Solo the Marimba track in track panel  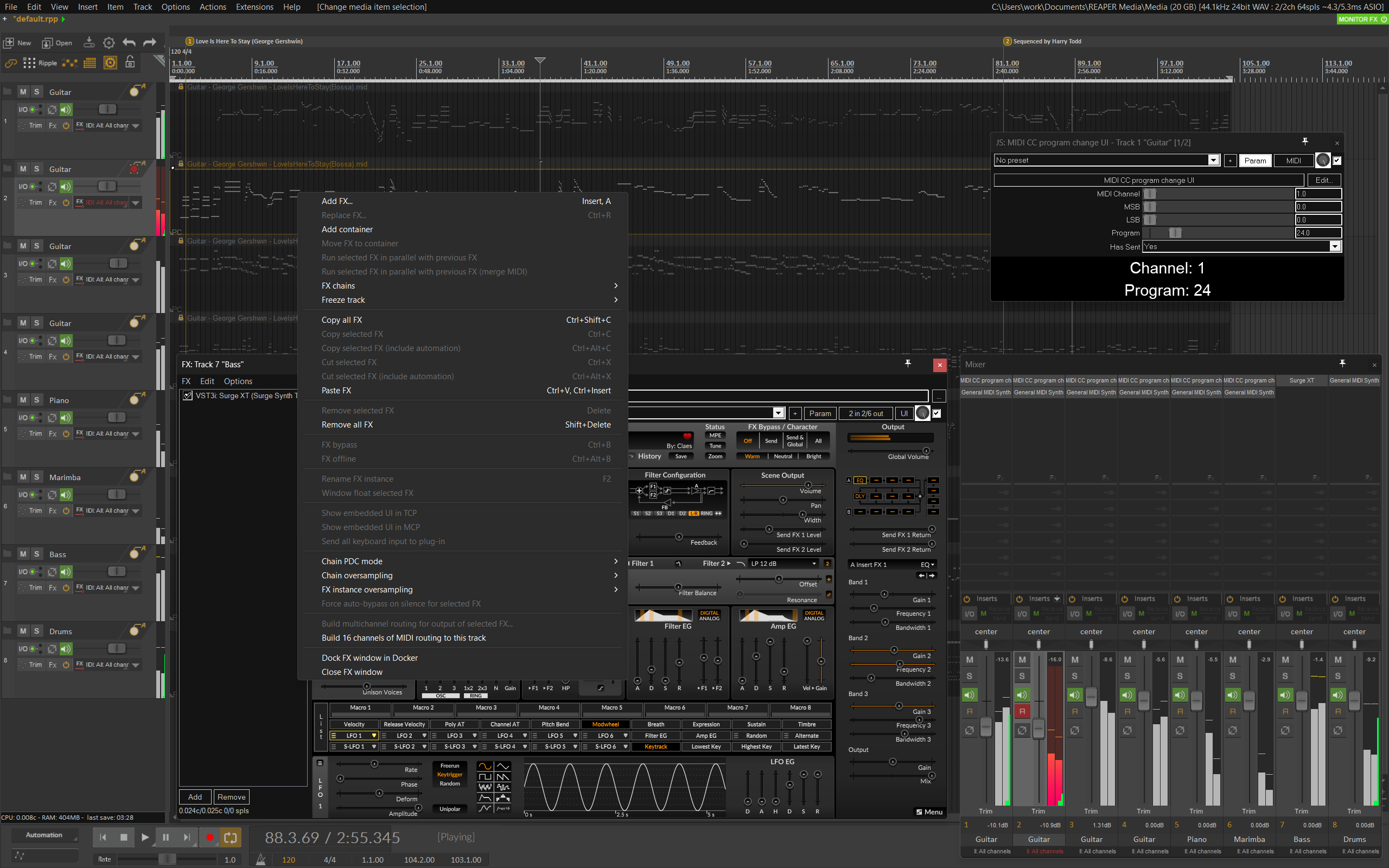(x=37, y=477)
